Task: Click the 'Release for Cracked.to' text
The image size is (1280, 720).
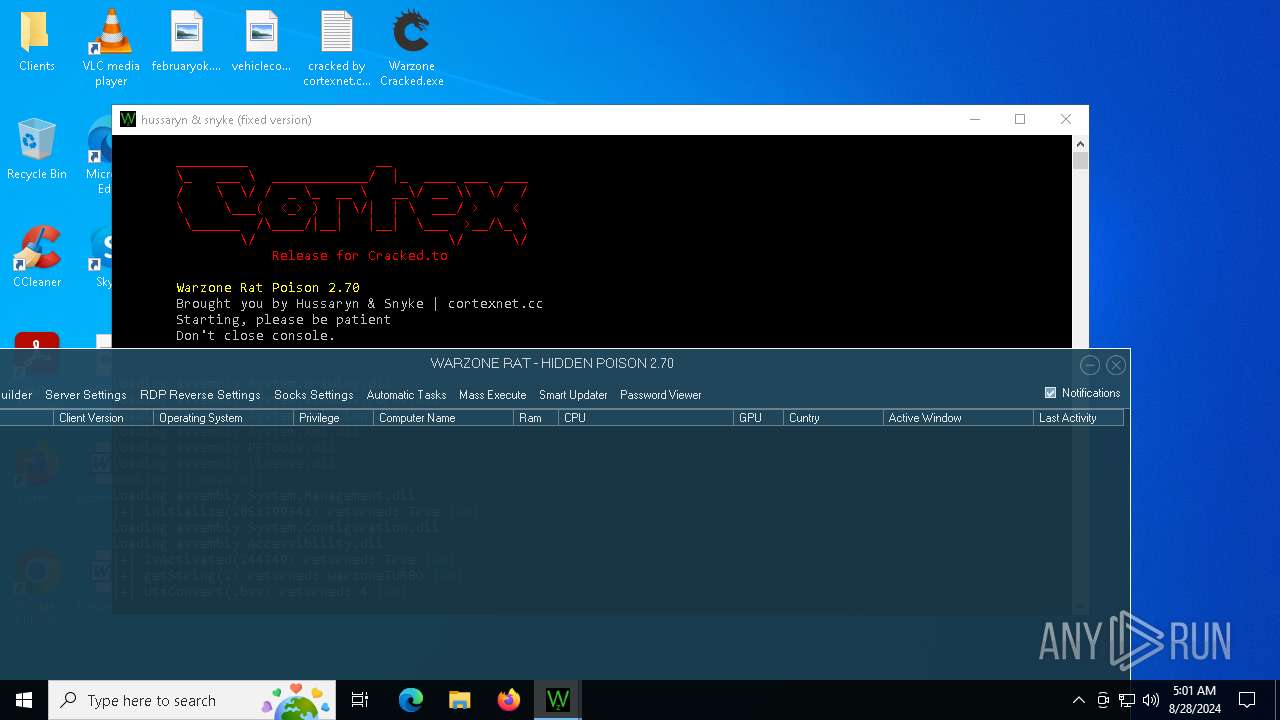Action: 360,256
